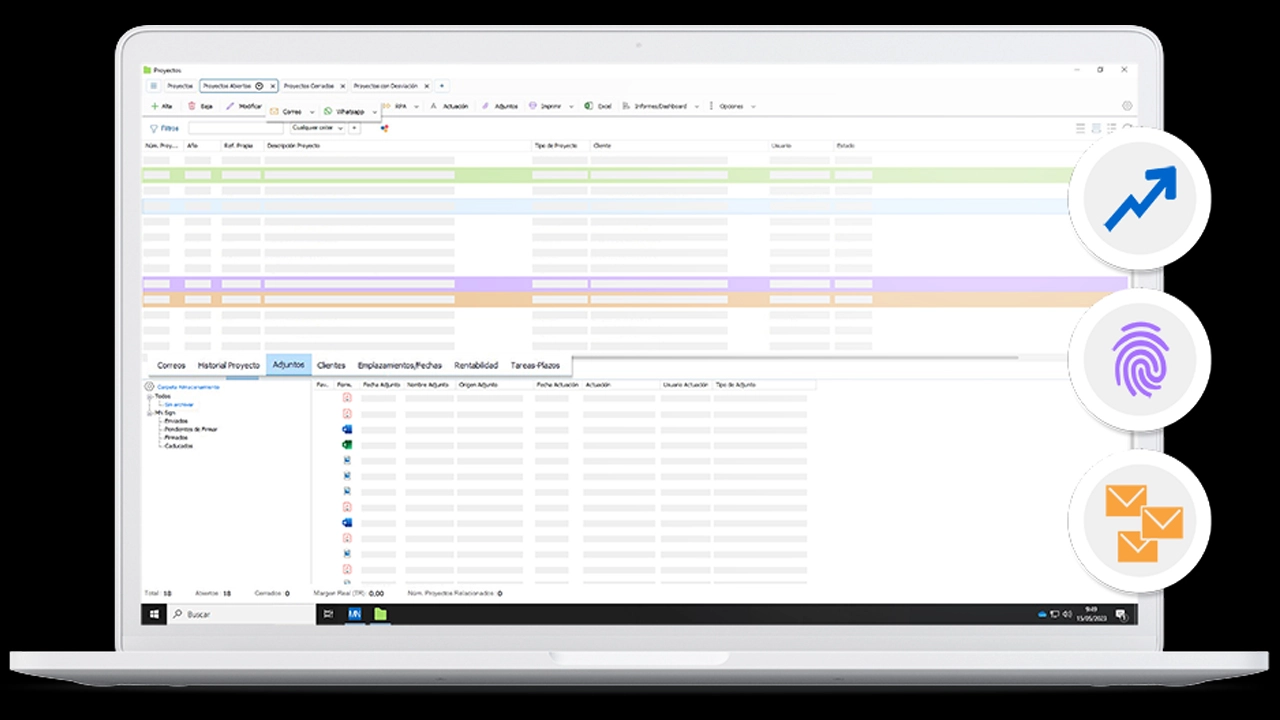Select the Adjuntos detail tab
Viewport: 1280px width, 720px height.
pyautogui.click(x=289, y=366)
